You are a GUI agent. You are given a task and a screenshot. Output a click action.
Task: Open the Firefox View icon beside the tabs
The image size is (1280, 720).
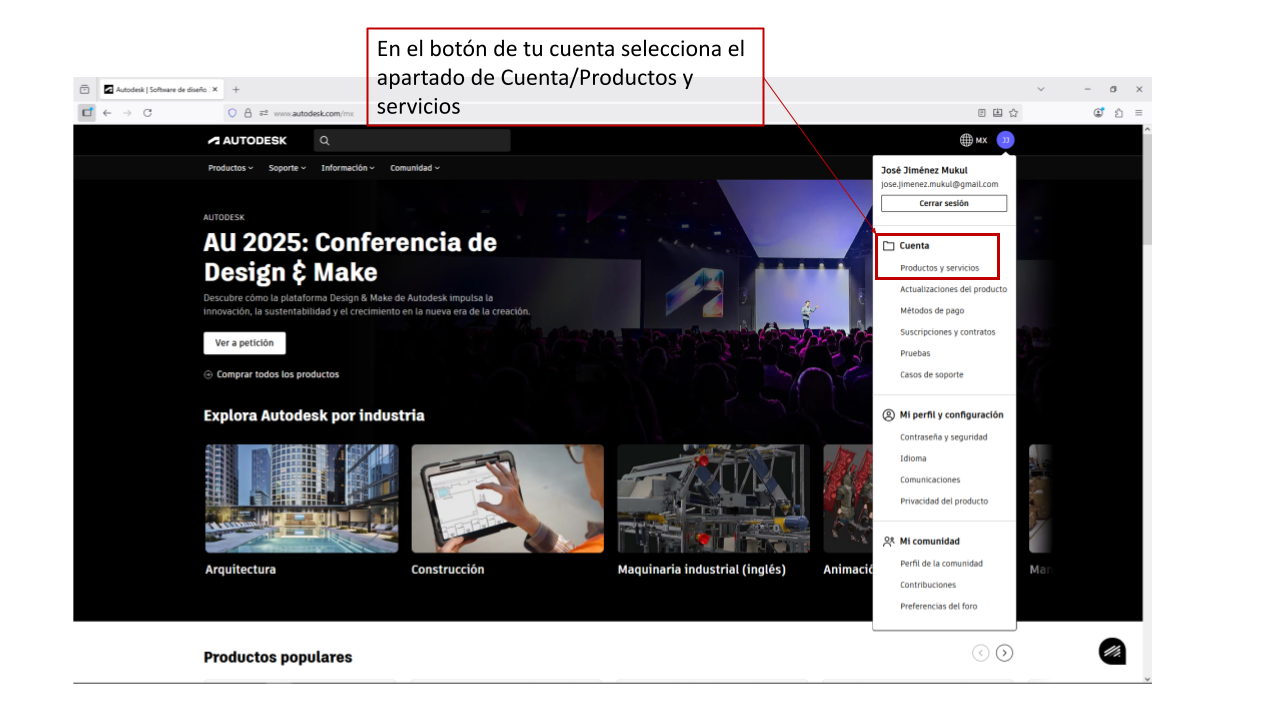tap(85, 89)
